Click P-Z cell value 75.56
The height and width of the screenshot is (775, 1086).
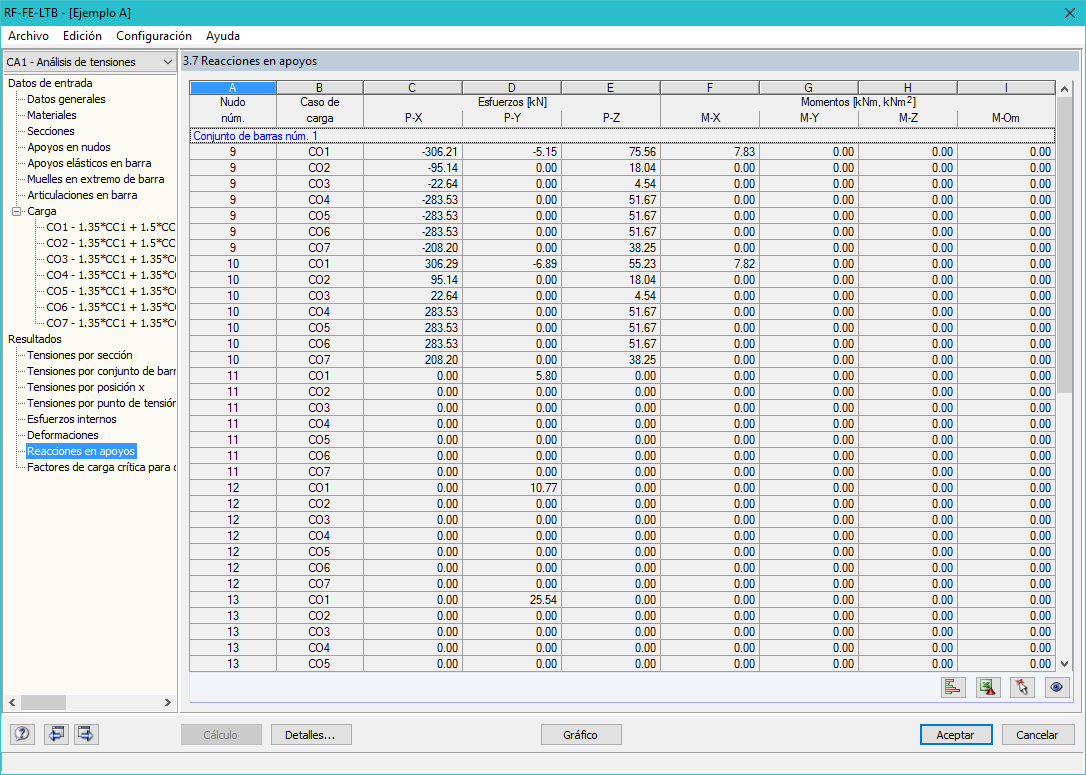pos(611,152)
